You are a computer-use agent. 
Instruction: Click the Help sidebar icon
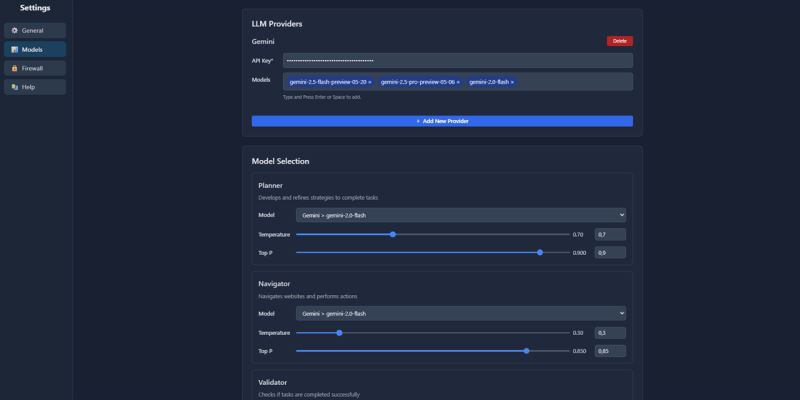pyautogui.click(x=14, y=87)
